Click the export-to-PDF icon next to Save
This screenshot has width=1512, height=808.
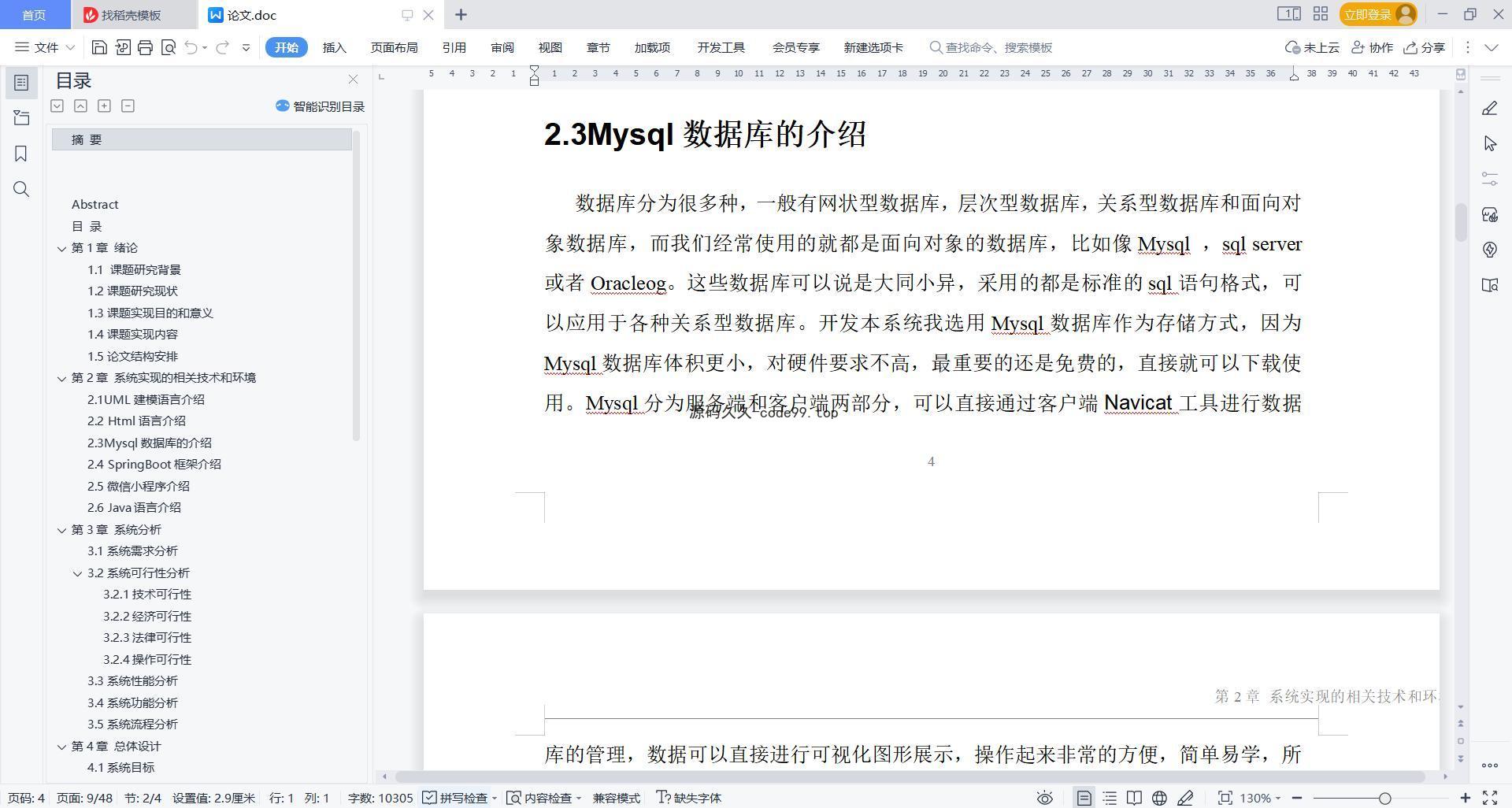[122, 47]
